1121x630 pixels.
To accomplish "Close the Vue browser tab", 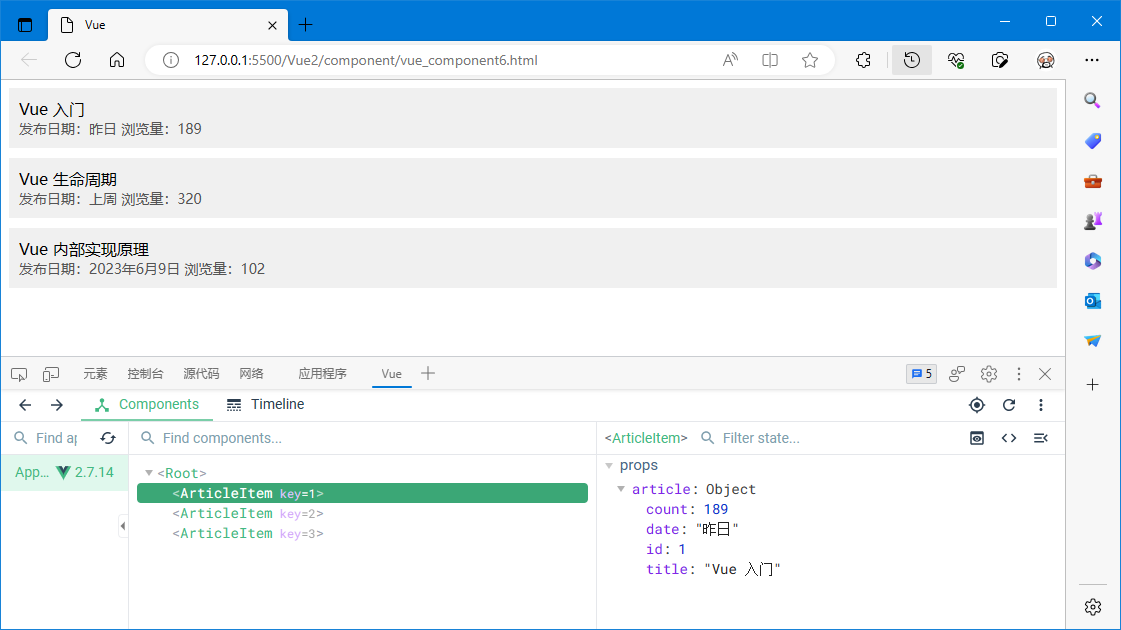I will tap(272, 25).
